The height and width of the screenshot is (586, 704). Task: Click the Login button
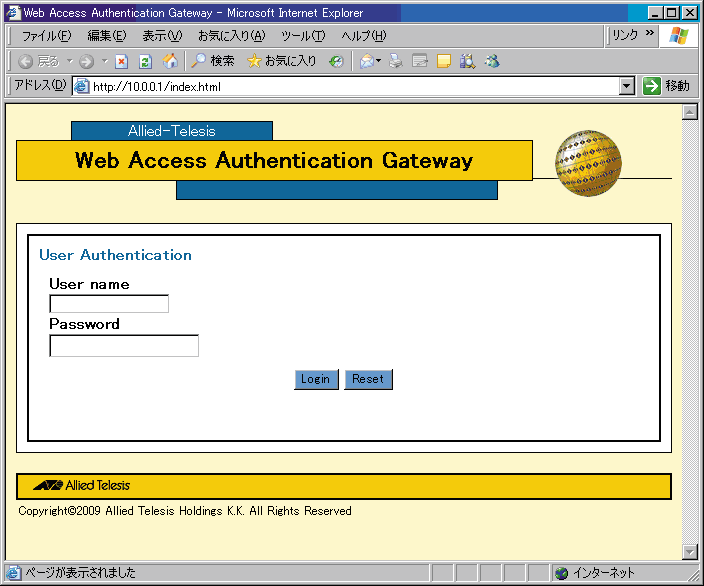click(316, 379)
